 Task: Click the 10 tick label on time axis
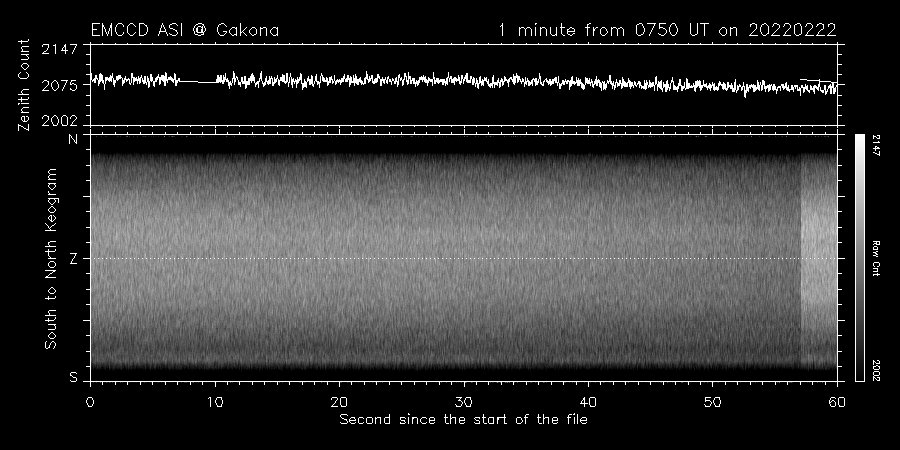coord(215,402)
